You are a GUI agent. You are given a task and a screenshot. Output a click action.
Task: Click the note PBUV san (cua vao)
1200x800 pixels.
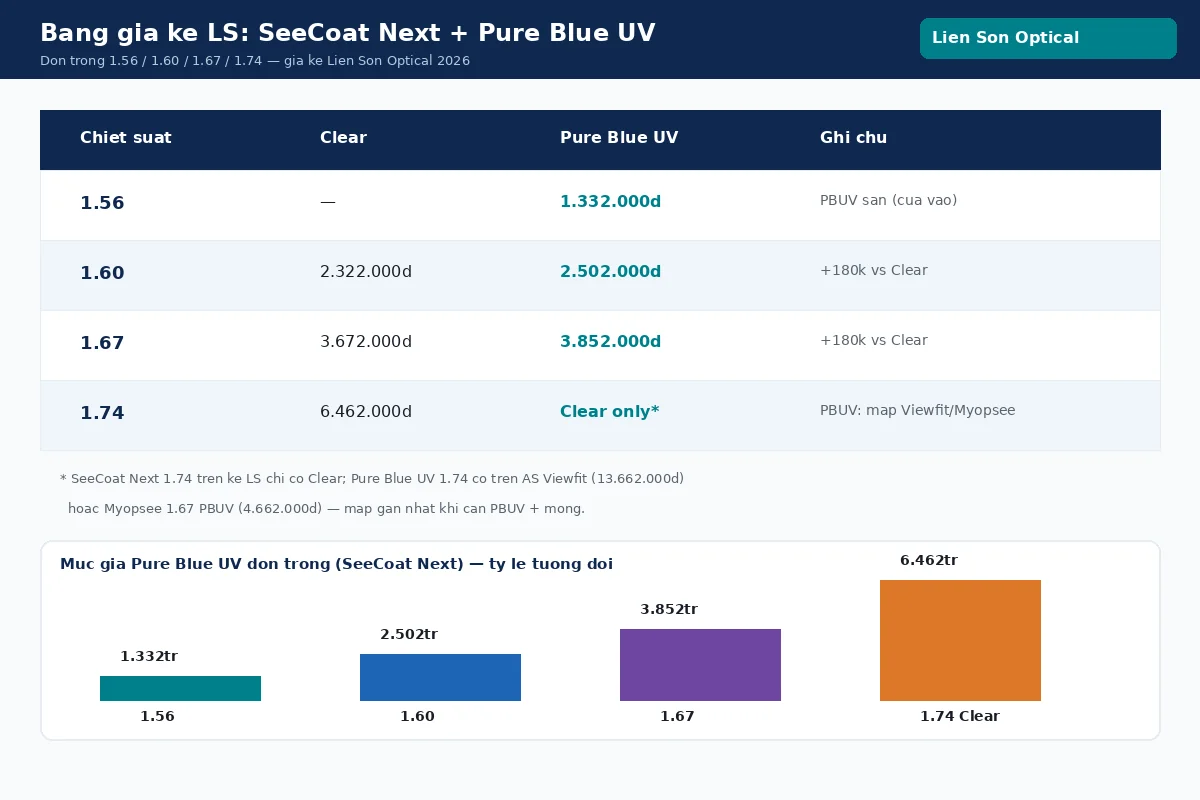point(888,200)
